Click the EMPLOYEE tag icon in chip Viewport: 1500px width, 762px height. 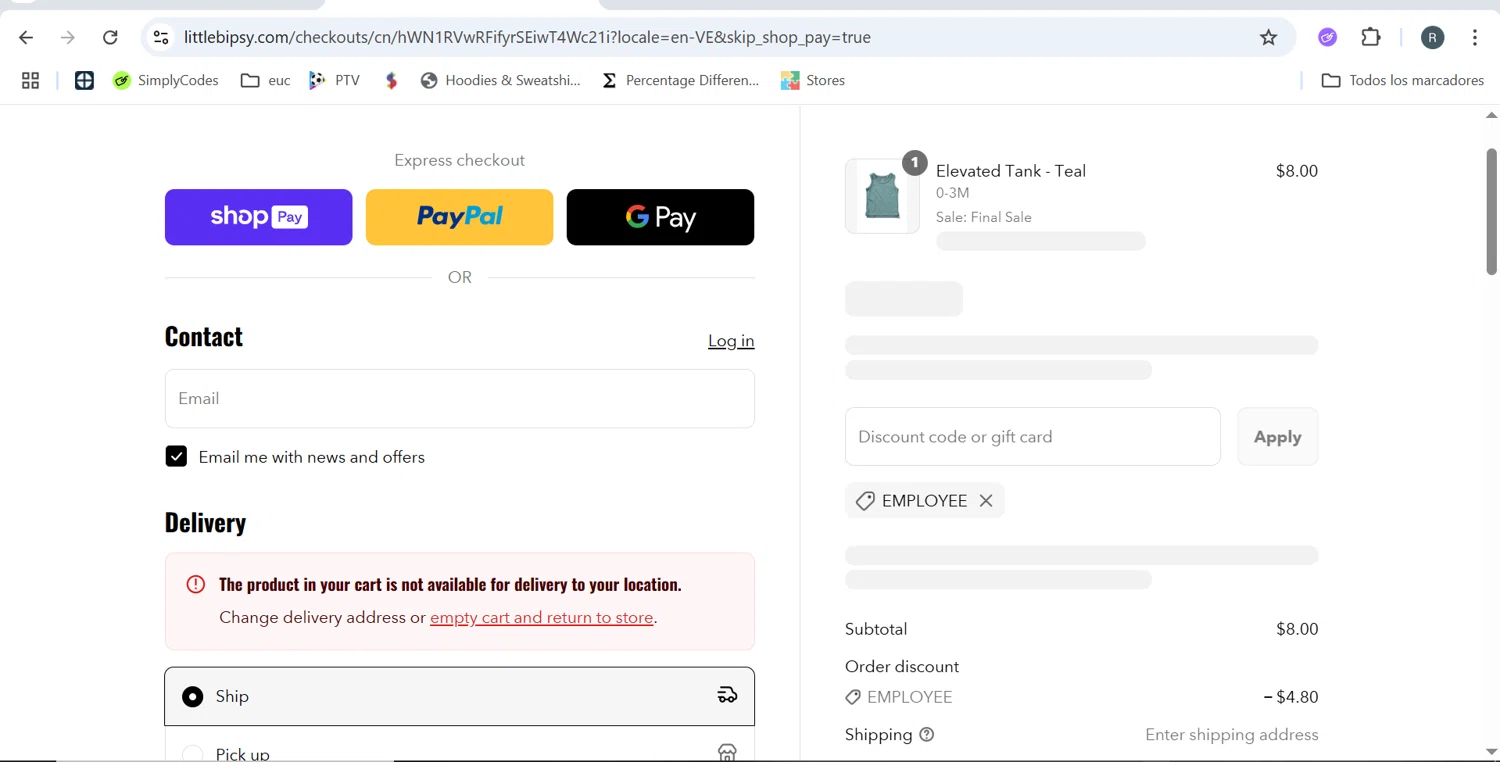pos(865,501)
